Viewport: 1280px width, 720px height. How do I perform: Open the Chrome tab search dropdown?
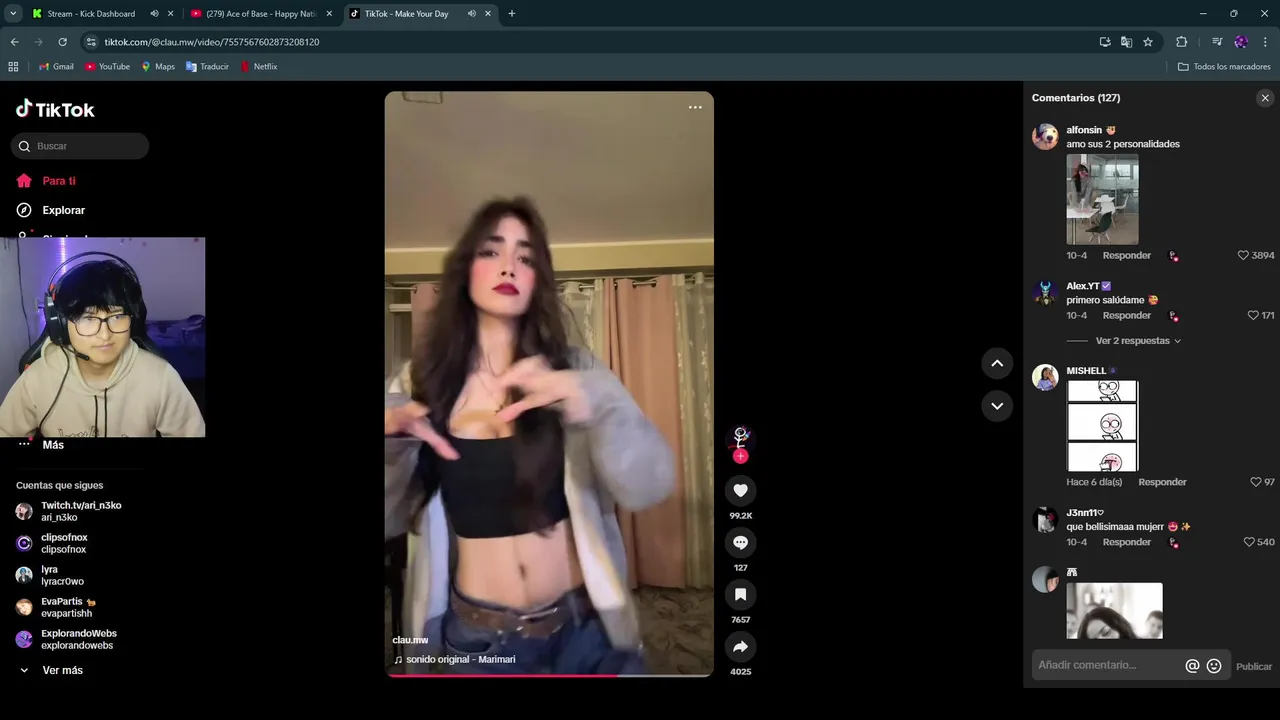coord(13,14)
